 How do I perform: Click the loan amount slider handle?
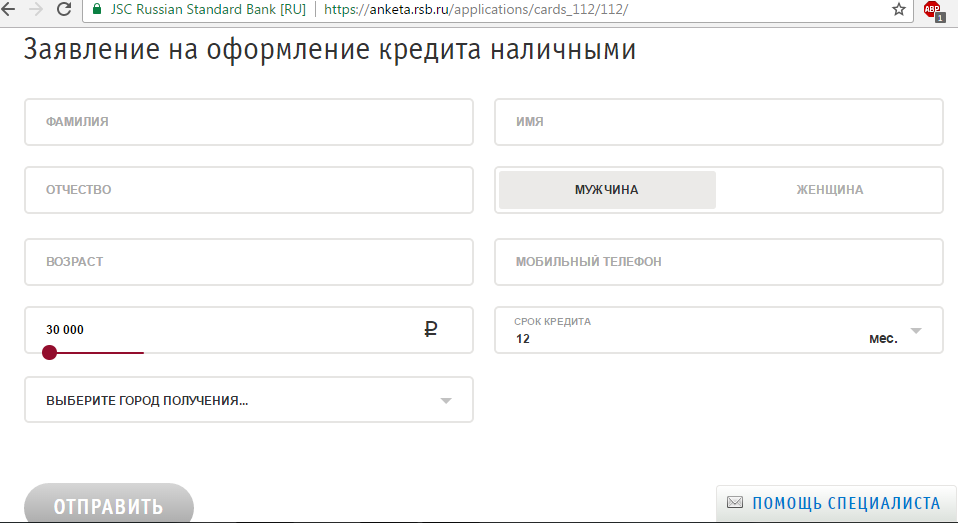[49, 353]
